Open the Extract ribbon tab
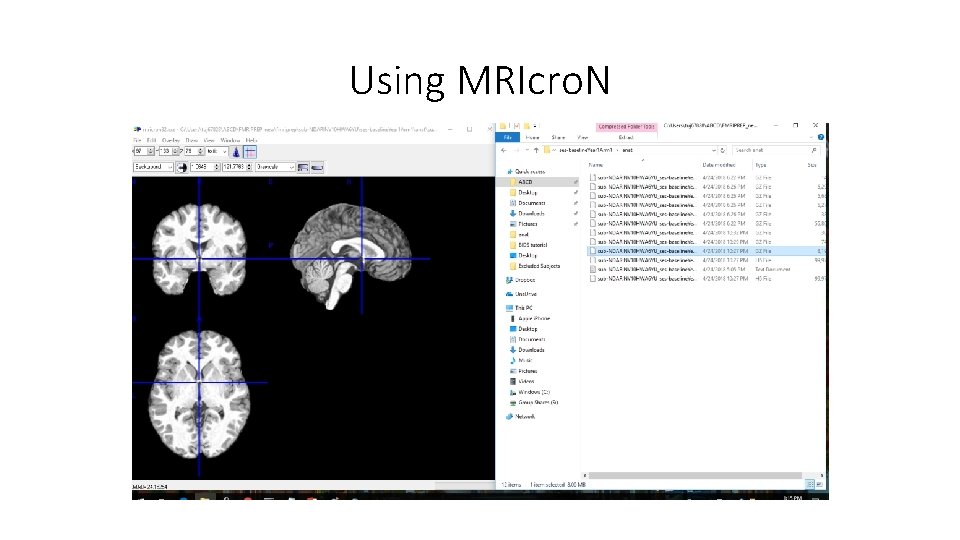Viewport: 960px width, 540px height. click(x=626, y=138)
